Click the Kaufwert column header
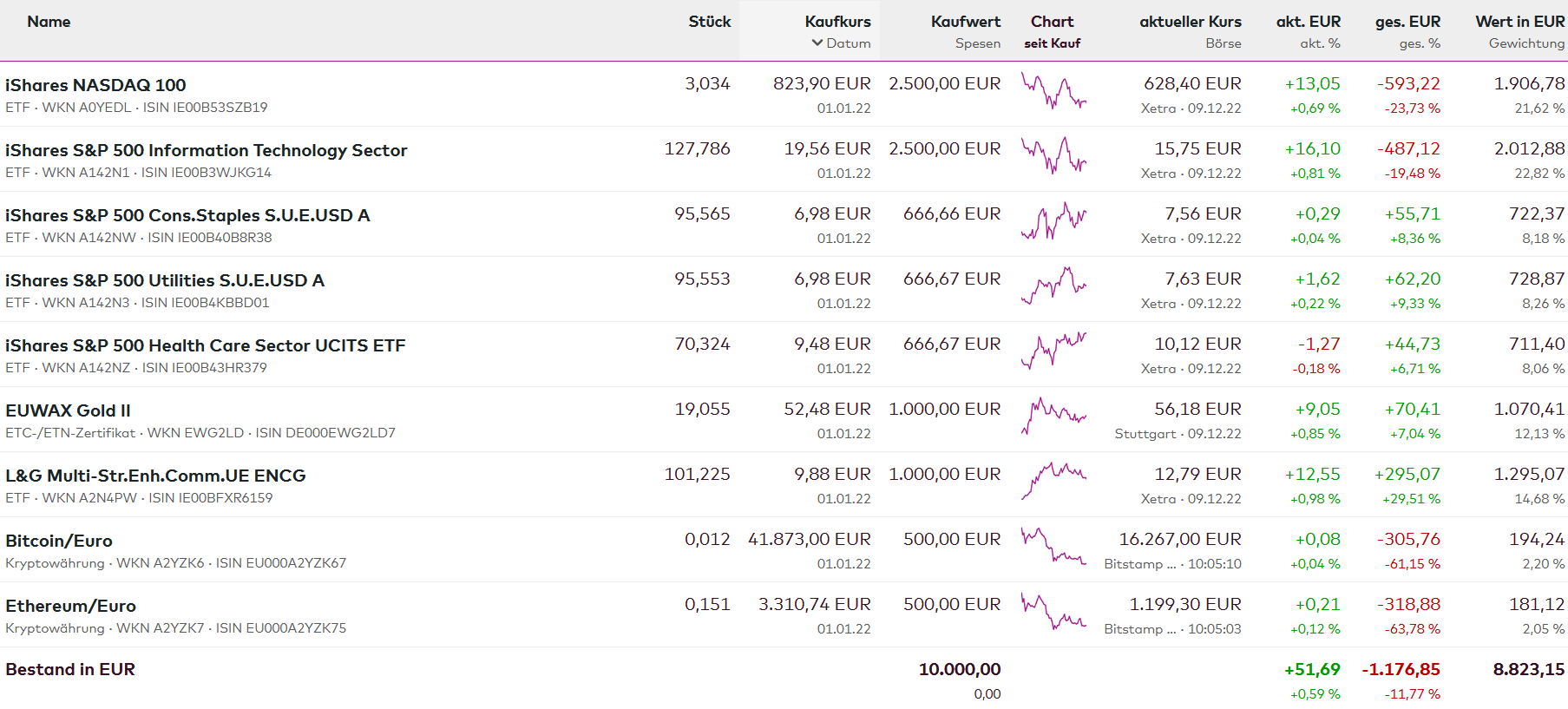 pos(965,22)
